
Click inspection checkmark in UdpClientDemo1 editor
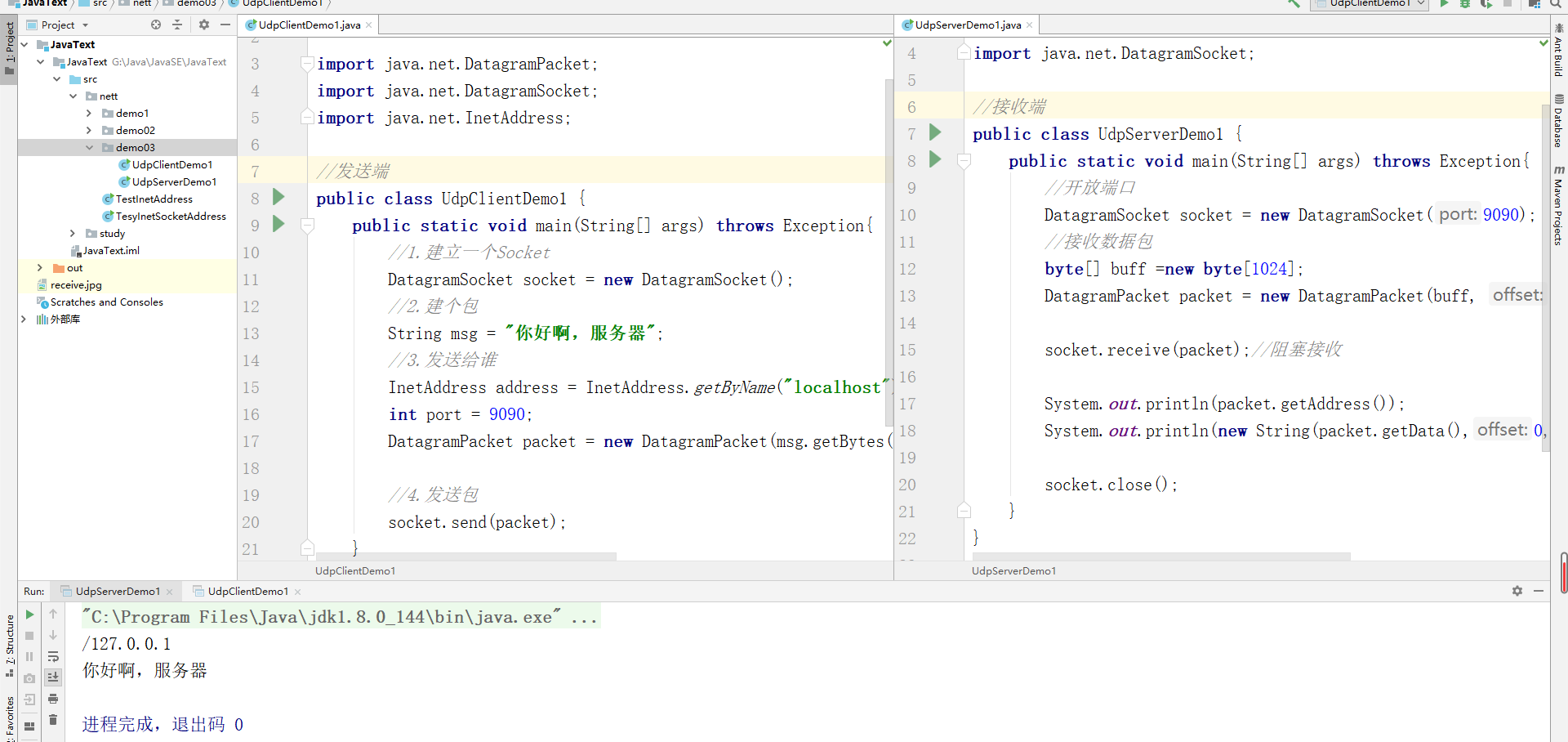point(887,42)
